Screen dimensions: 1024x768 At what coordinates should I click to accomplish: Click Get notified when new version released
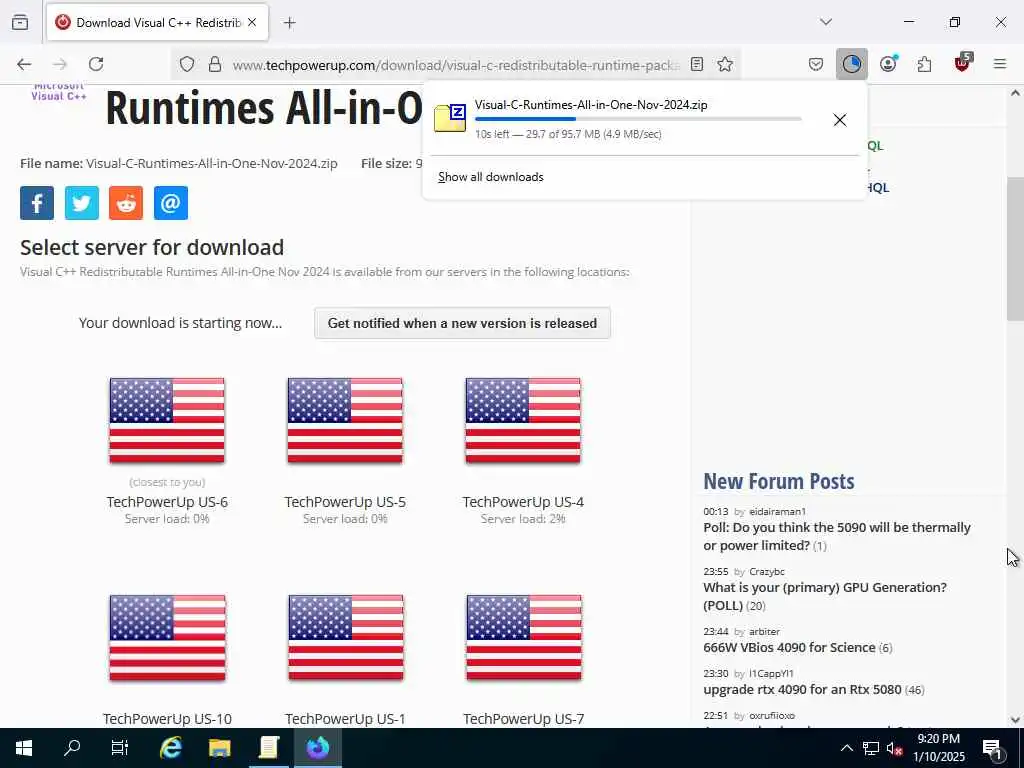tap(462, 323)
